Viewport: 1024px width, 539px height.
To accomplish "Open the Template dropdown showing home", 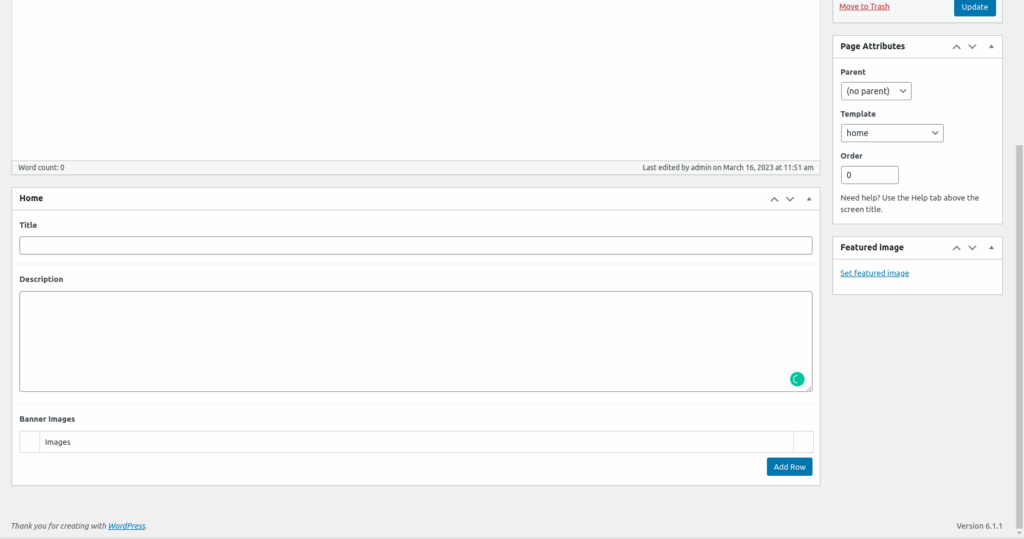I will pos(892,133).
